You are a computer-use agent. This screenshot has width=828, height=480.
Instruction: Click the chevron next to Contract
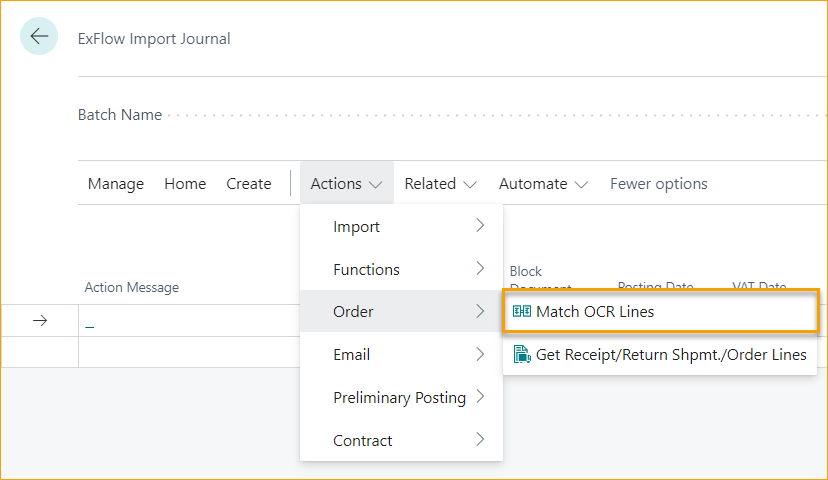[x=480, y=439]
